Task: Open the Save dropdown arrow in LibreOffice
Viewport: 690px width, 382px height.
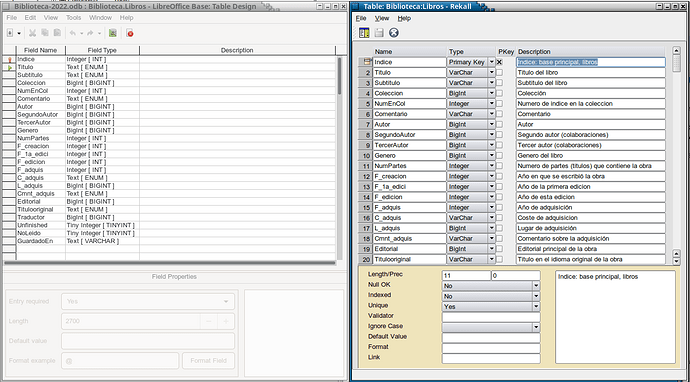Action: point(19,33)
